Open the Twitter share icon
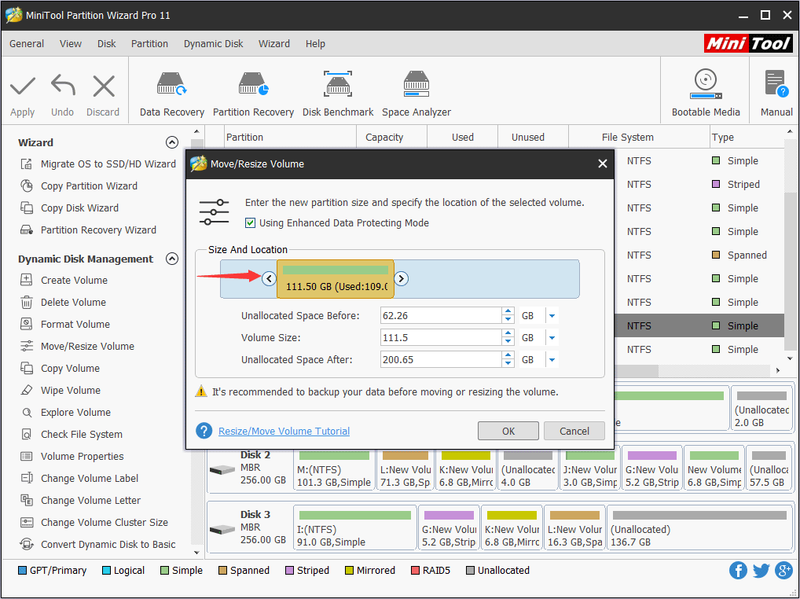The image size is (800, 599). point(761,570)
